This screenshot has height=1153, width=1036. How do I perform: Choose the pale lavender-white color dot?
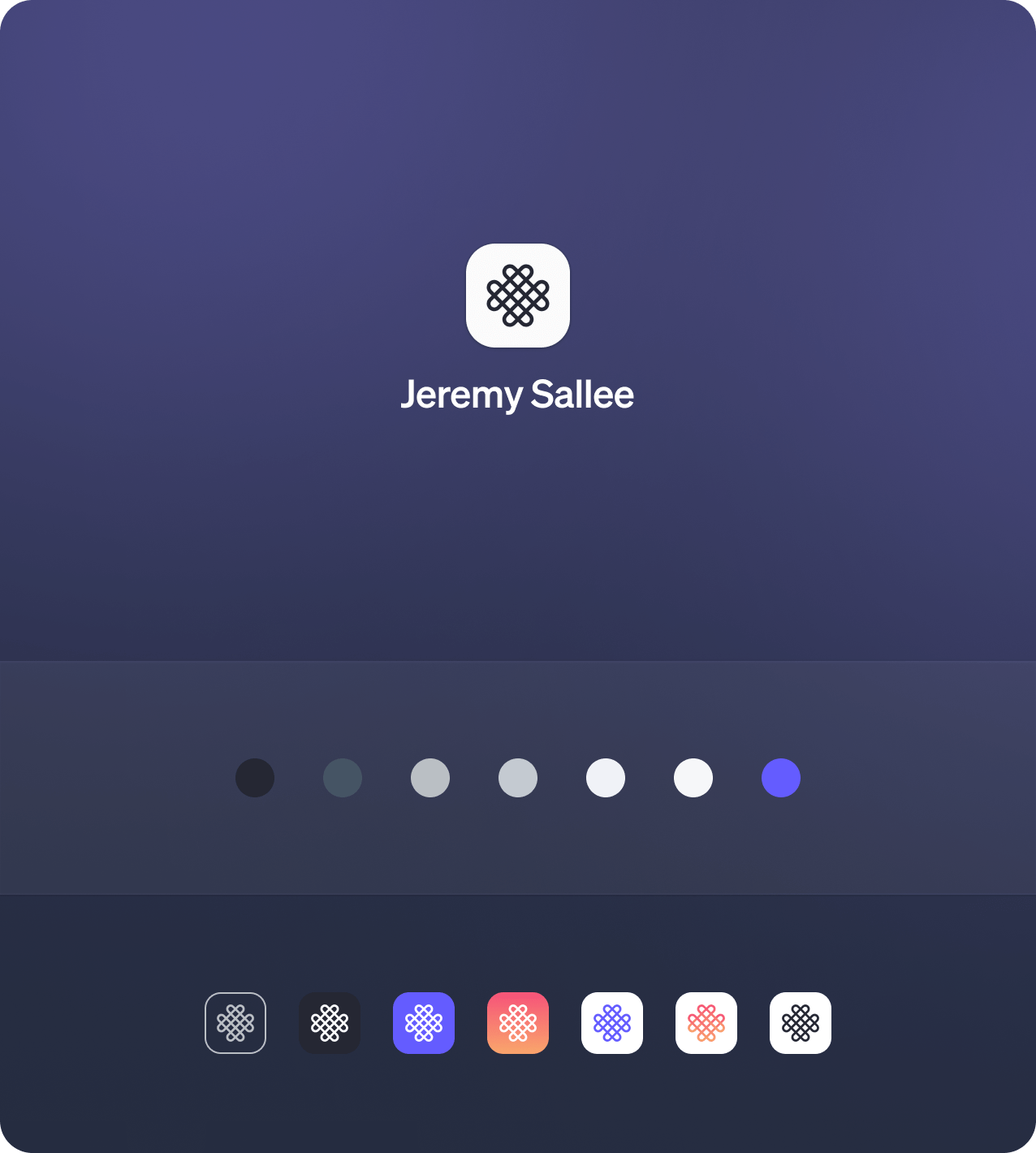[x=606, y=778]
